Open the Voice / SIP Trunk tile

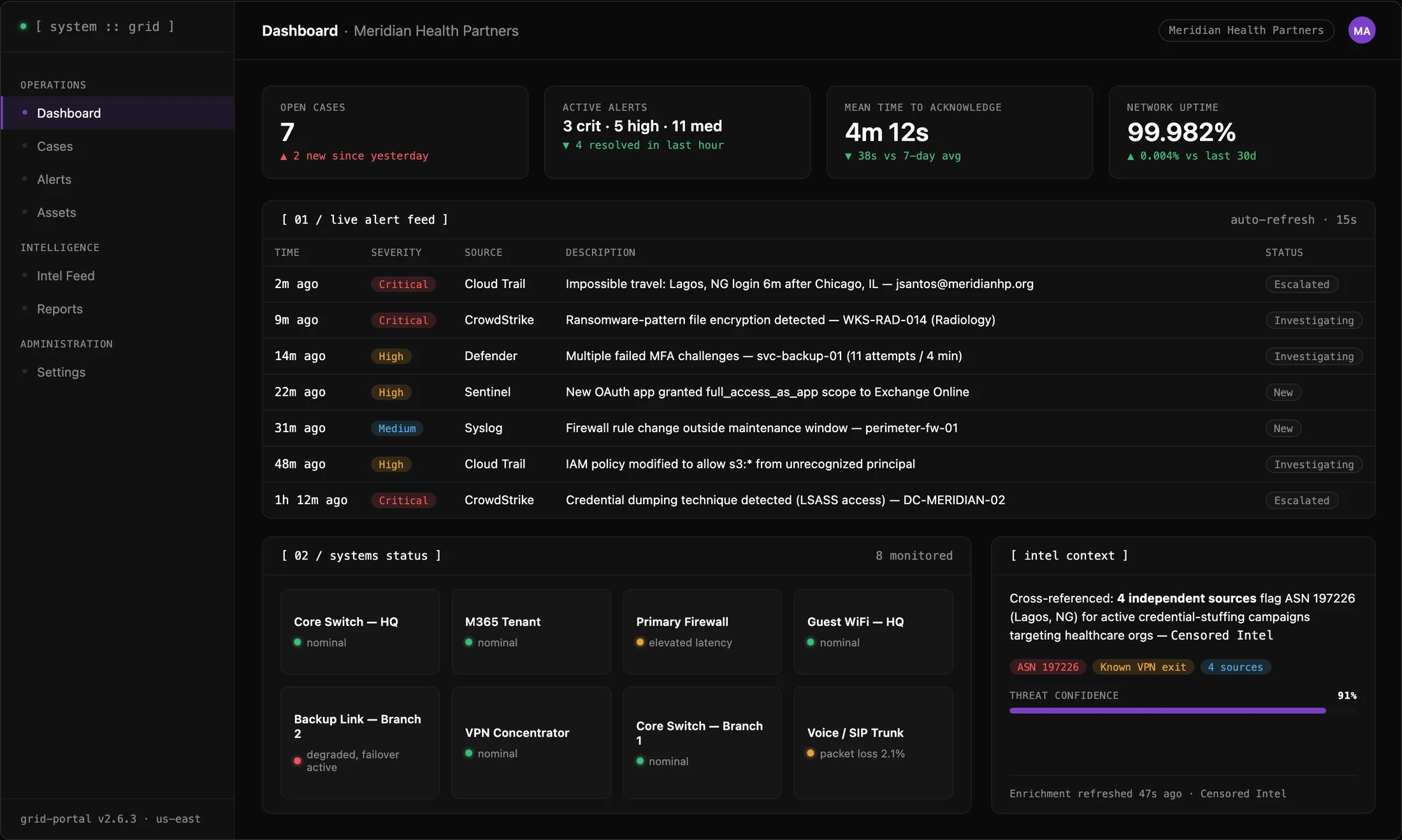tap(873, 742)
